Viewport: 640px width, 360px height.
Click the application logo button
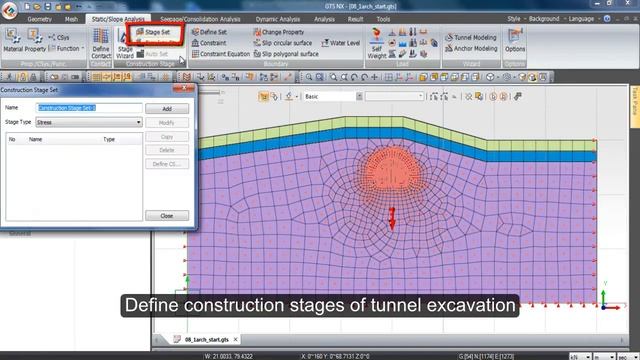(x=9, y=10)
